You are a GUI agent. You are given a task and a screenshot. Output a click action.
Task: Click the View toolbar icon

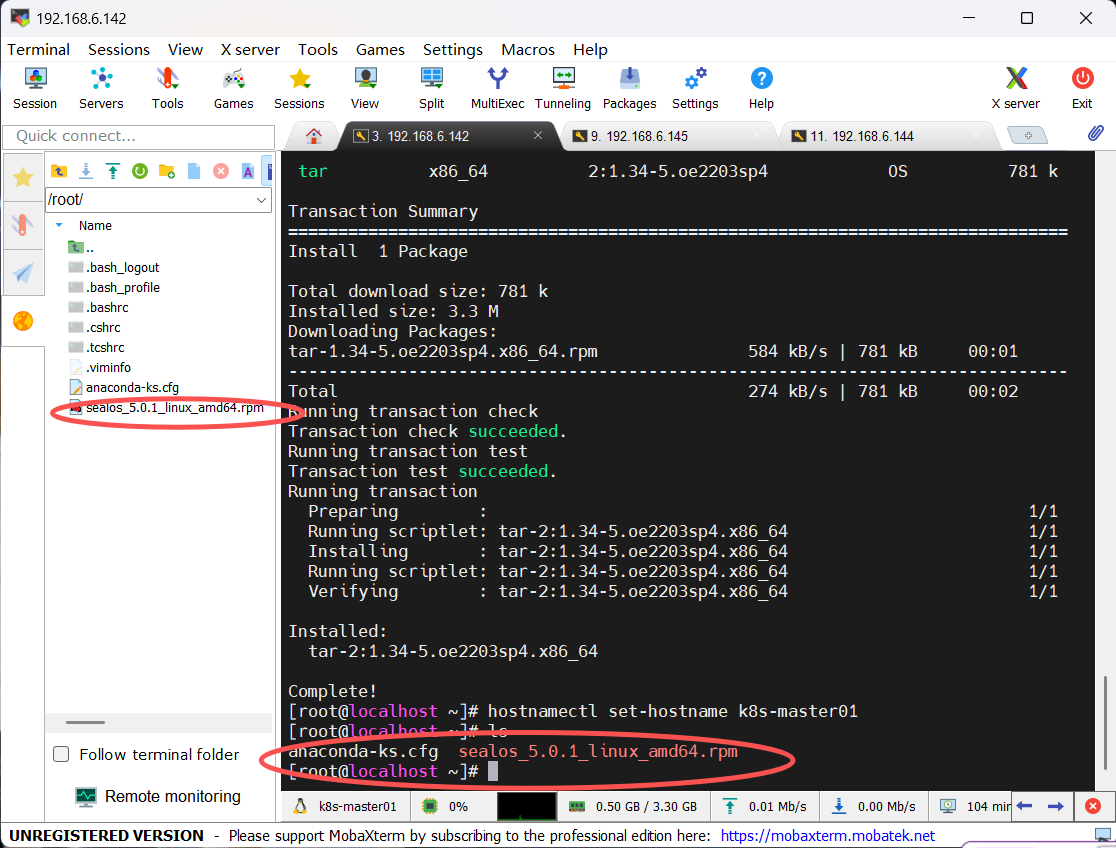365,88
